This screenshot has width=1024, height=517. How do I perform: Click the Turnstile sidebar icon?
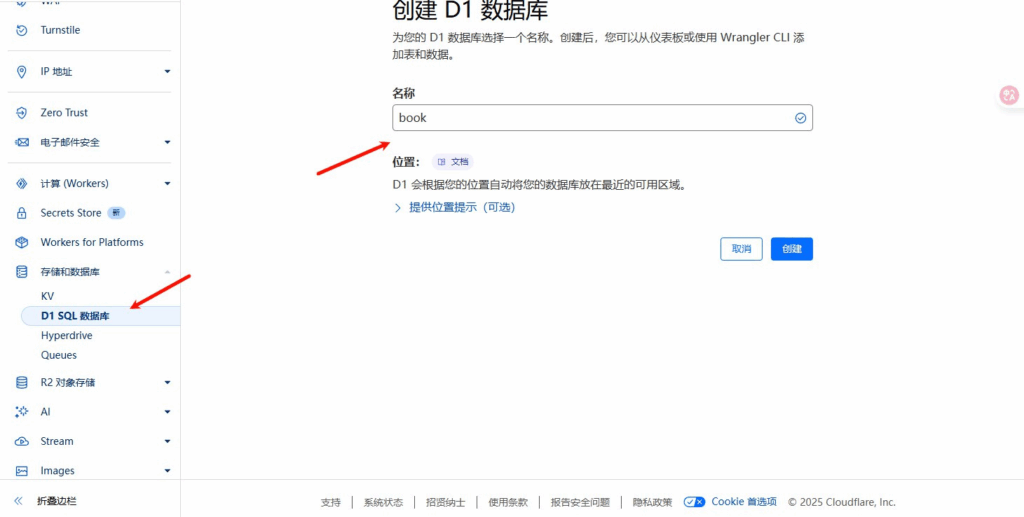pyautogui.click(x=22, y=30)
